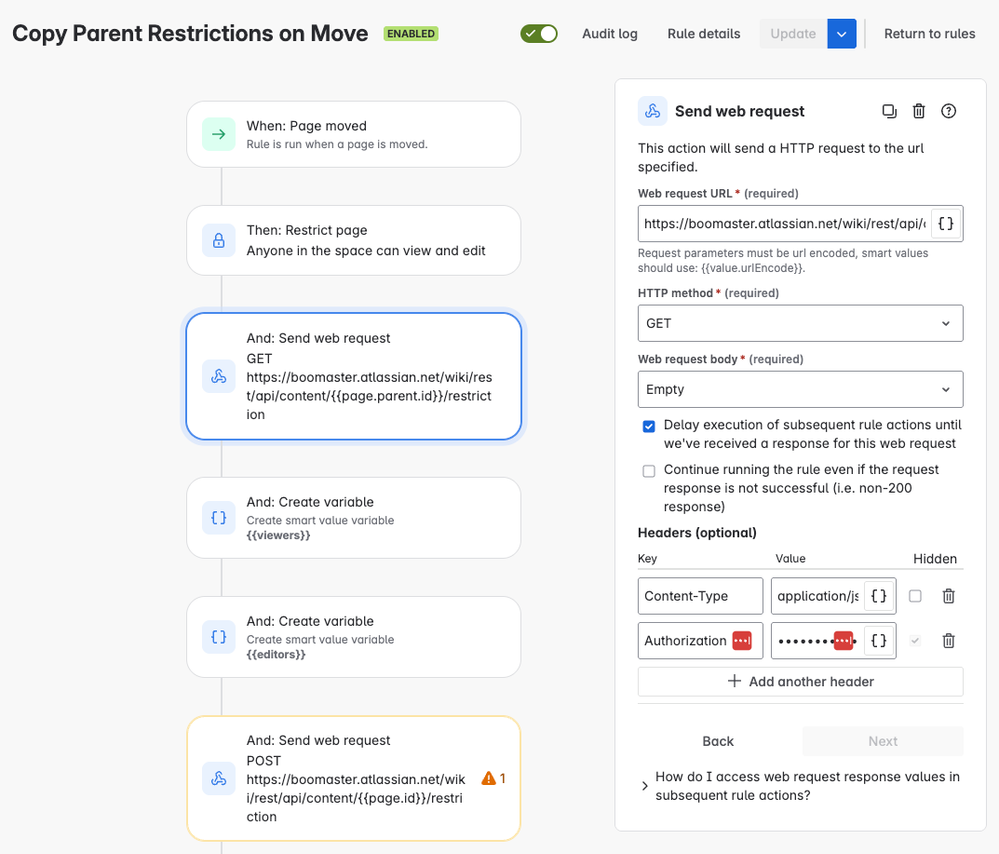
Task: Select the POST Send web request step
Action: 354,778
